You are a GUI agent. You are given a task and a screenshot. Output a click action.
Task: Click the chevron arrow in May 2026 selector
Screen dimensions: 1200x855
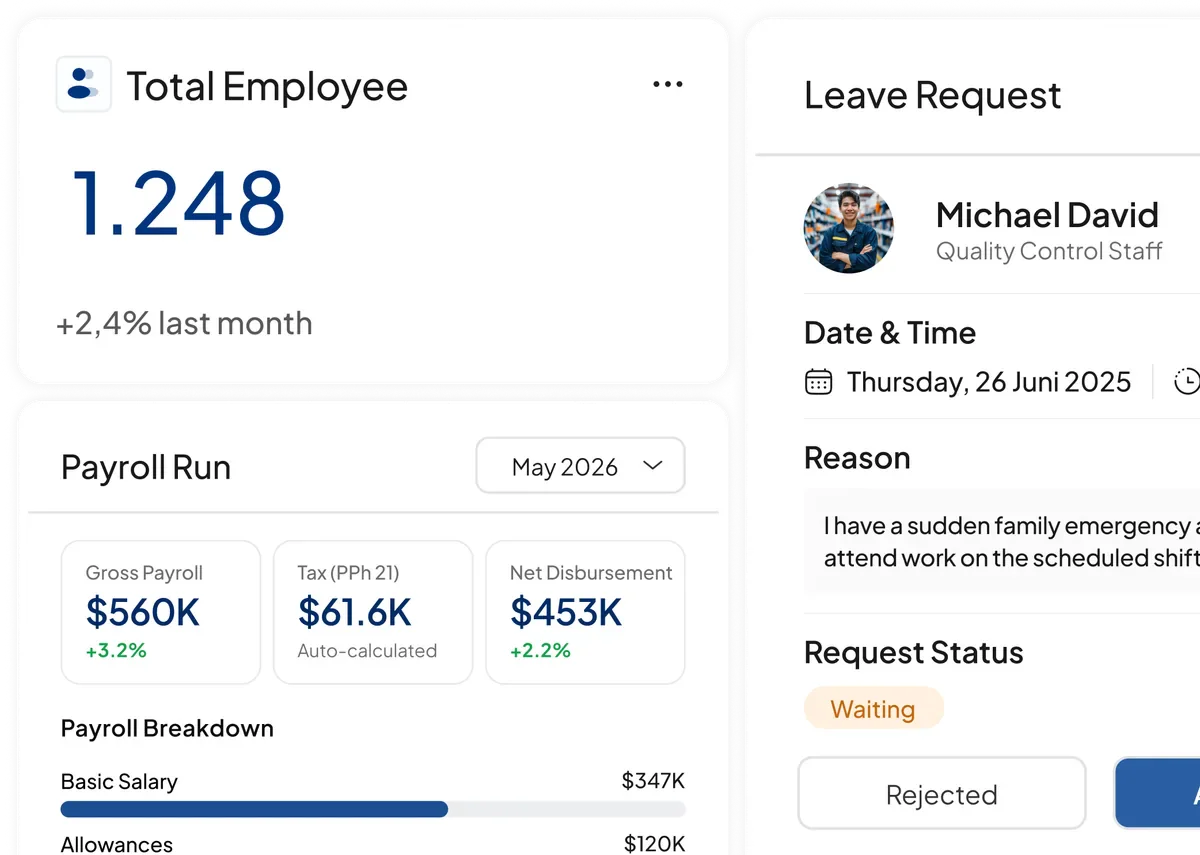653,466
